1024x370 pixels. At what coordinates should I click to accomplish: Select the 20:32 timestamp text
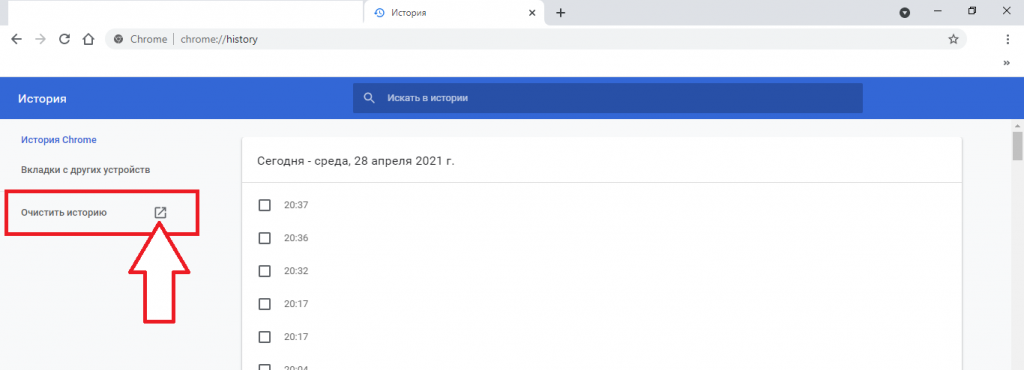(x=296, y=271)
